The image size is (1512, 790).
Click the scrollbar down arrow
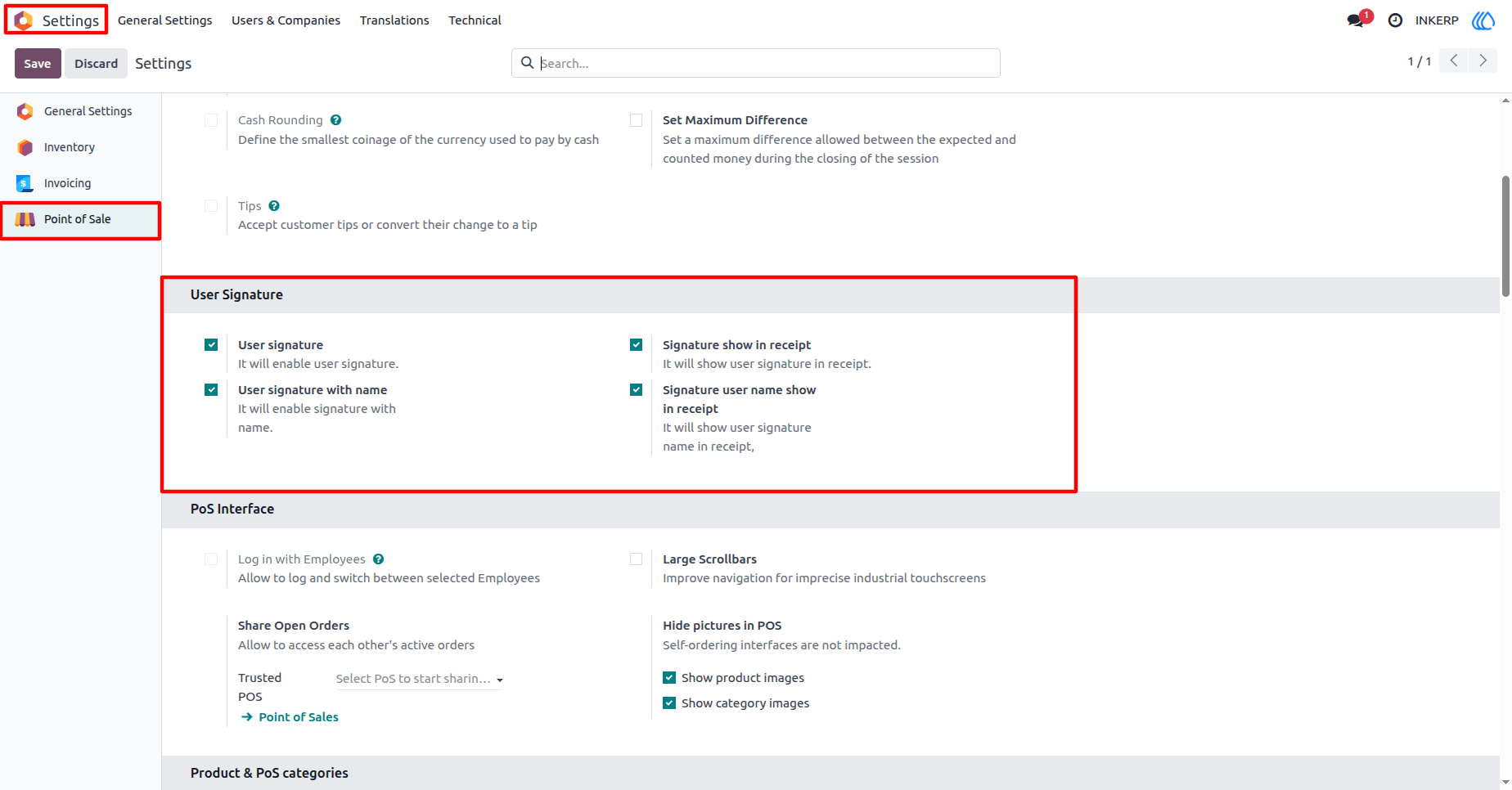(x=1505, y=783)
